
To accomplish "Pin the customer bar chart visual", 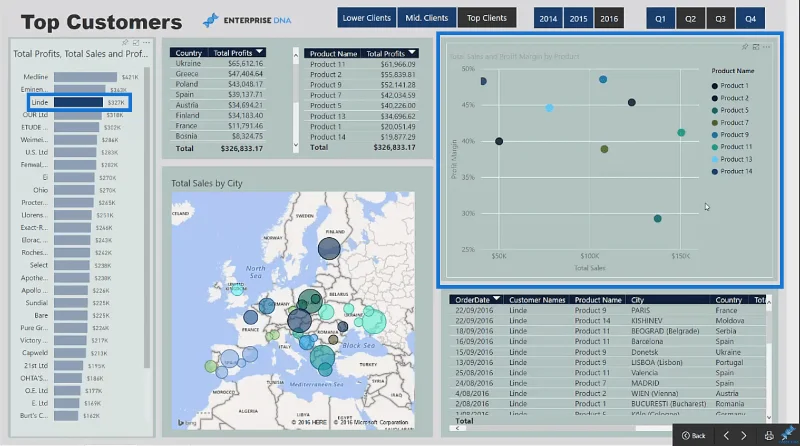I will click(x=125, y=42).
